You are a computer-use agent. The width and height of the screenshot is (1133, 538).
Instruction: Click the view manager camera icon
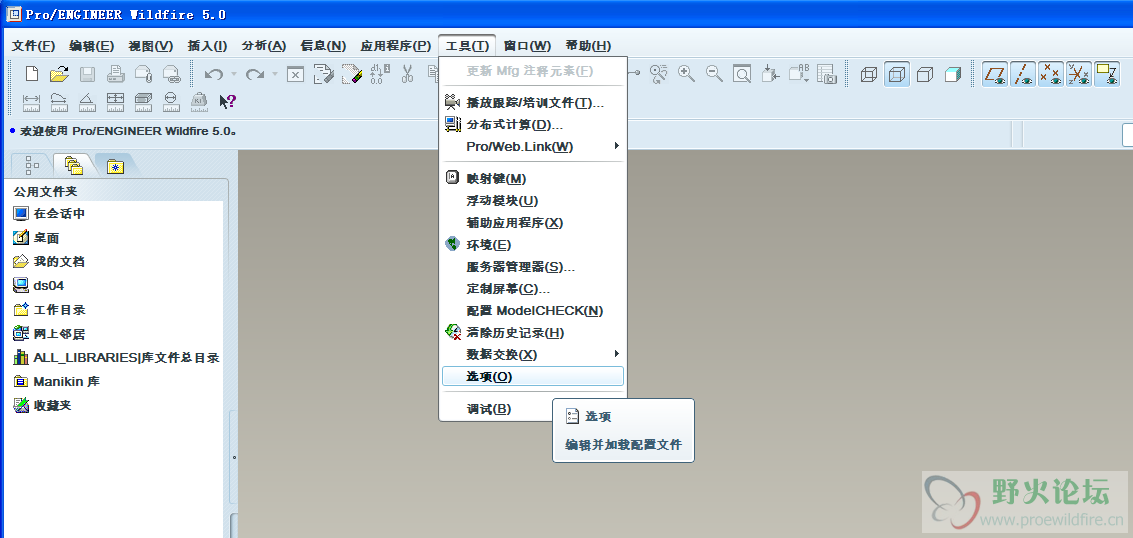click(x=827, y=74)
